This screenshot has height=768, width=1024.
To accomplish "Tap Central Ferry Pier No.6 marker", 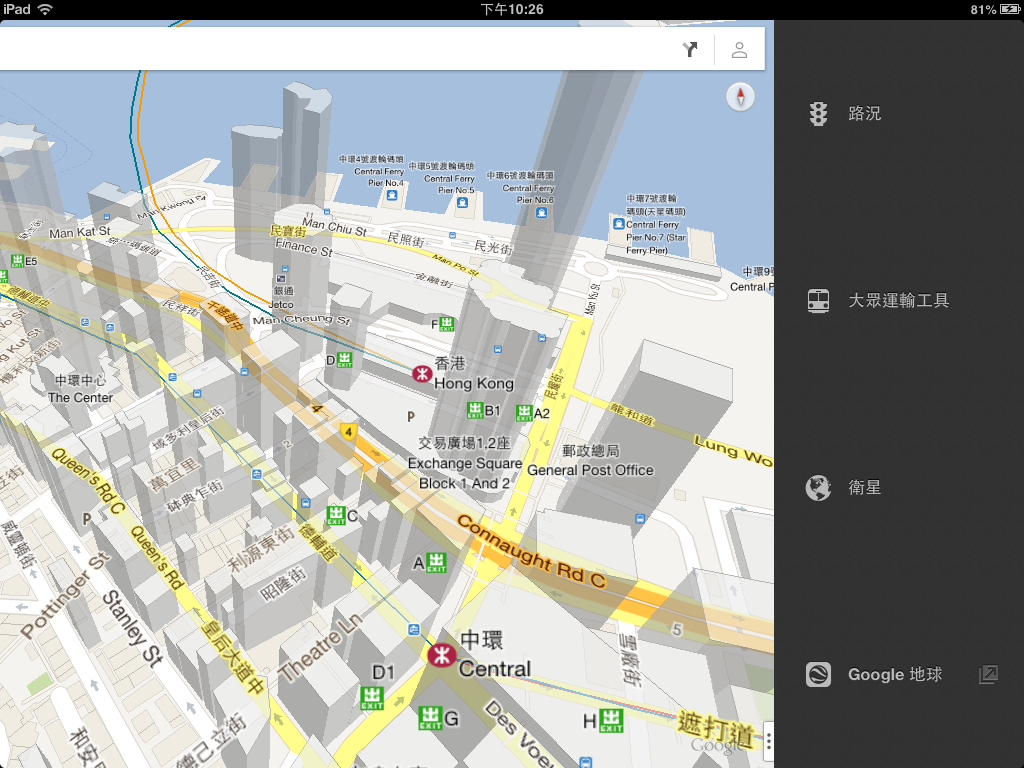I will point(544,201).
